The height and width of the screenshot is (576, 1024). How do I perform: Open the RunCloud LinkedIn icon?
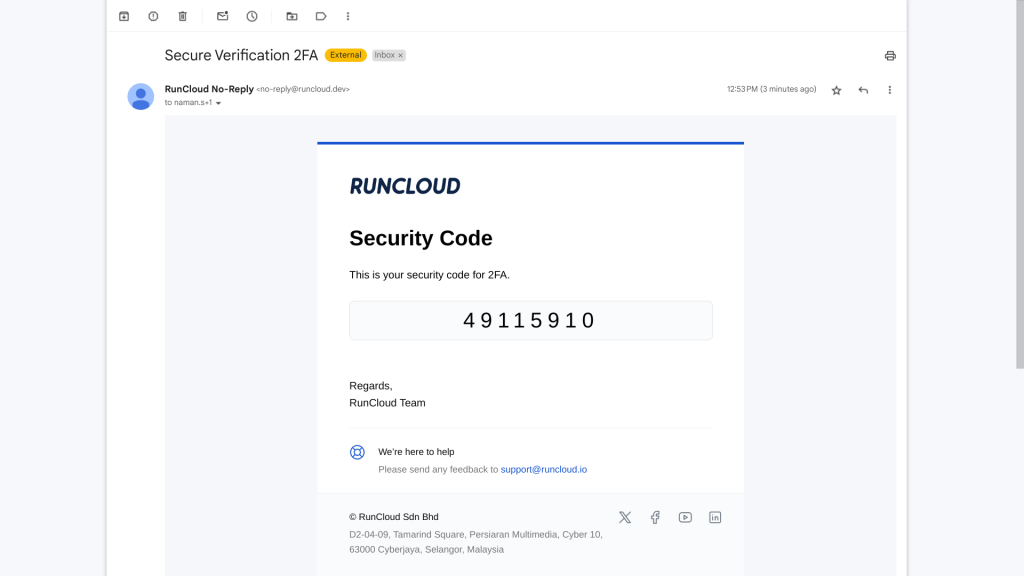(715, 517)
